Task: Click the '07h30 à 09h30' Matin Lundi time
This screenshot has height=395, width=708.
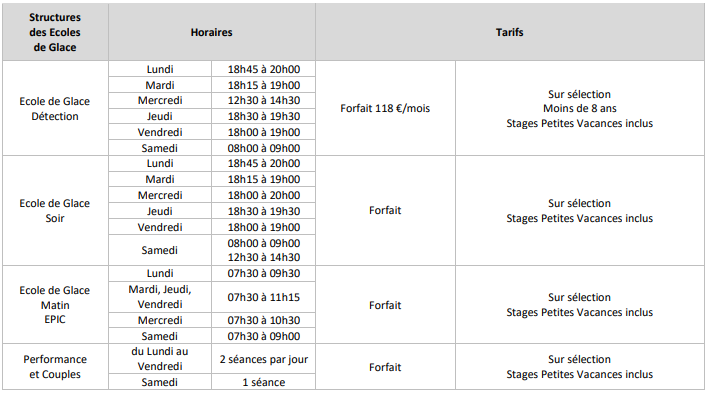Action: (264, 273)
